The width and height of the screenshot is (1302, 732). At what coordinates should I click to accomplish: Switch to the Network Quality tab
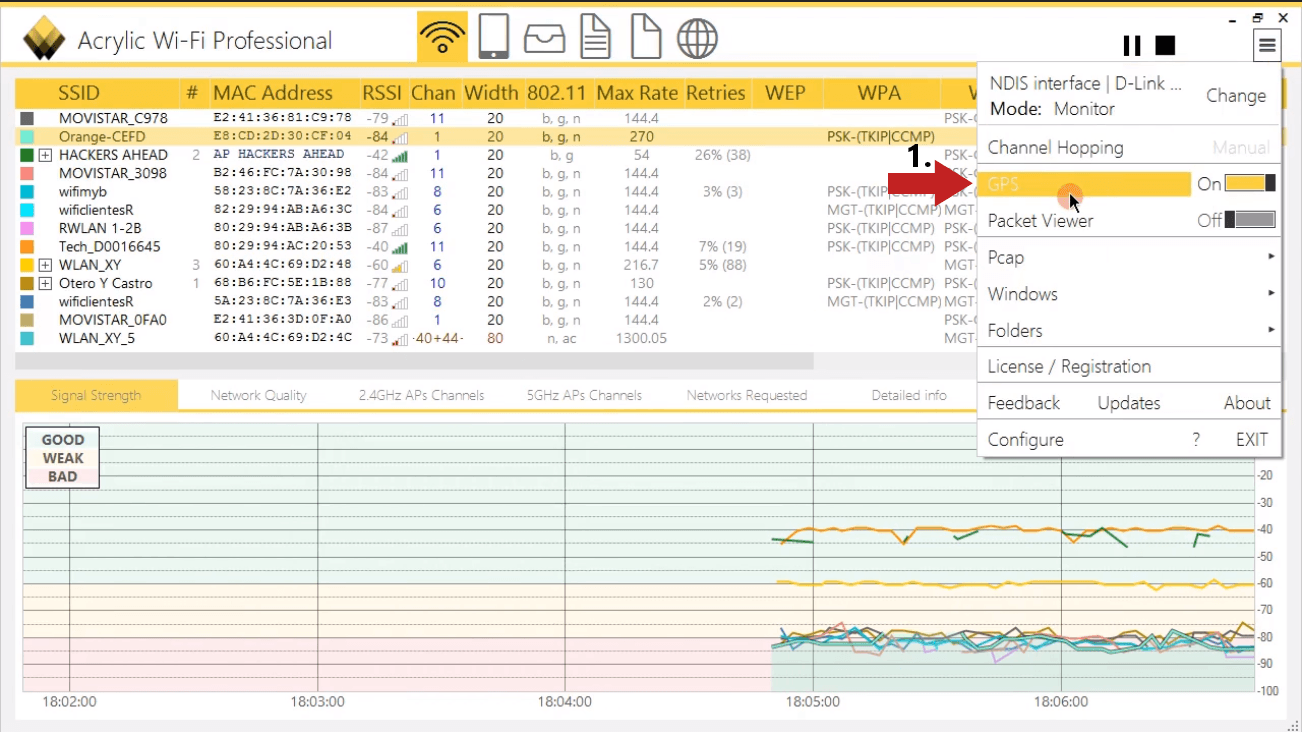click(x=258, y=395)
